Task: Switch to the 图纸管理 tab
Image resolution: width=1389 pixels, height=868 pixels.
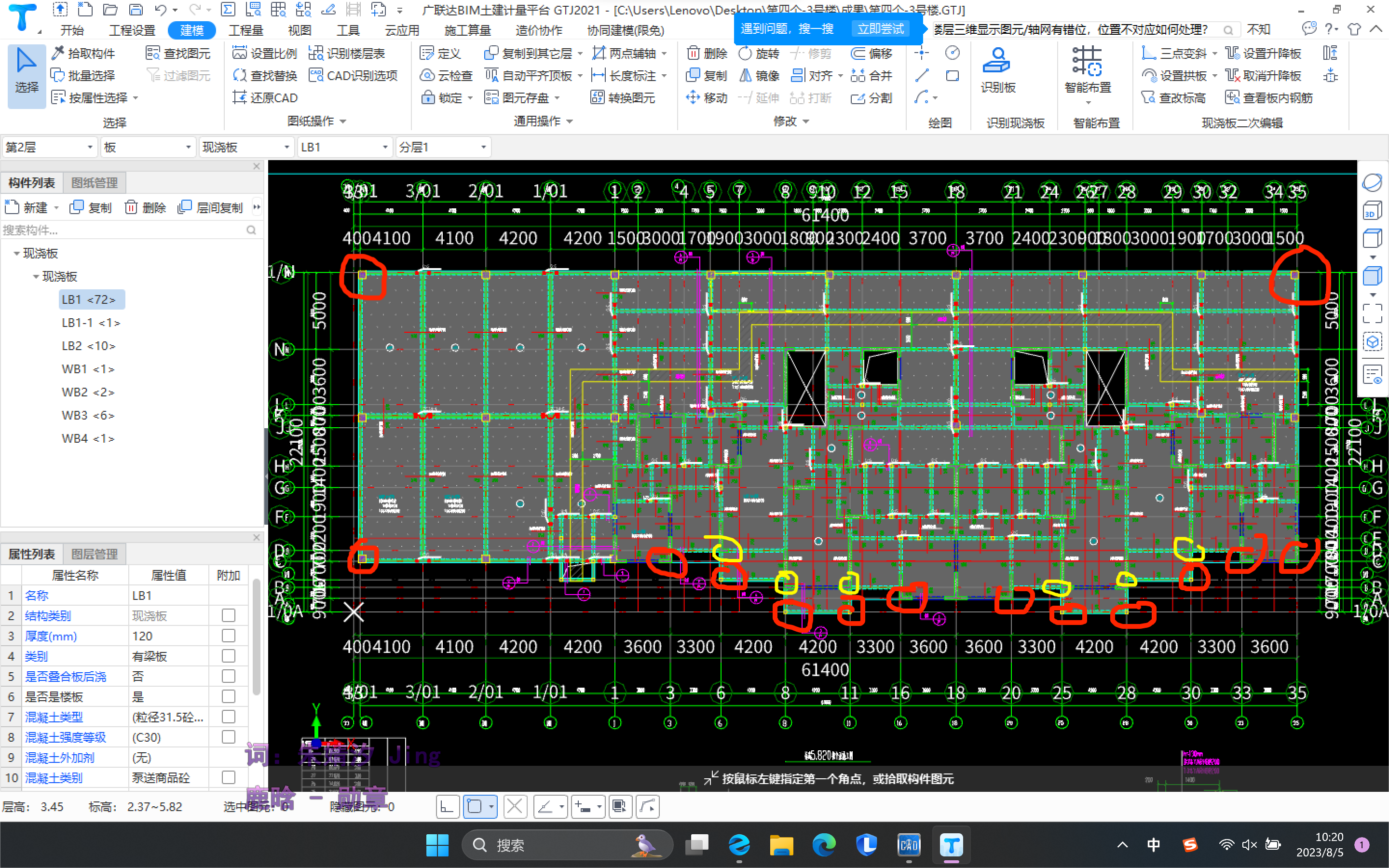Action: 94,183
